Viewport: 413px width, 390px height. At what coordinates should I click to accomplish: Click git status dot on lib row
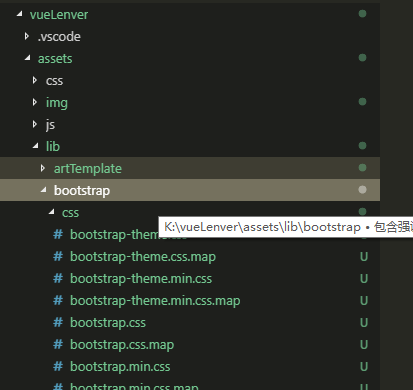coord(362,146)
